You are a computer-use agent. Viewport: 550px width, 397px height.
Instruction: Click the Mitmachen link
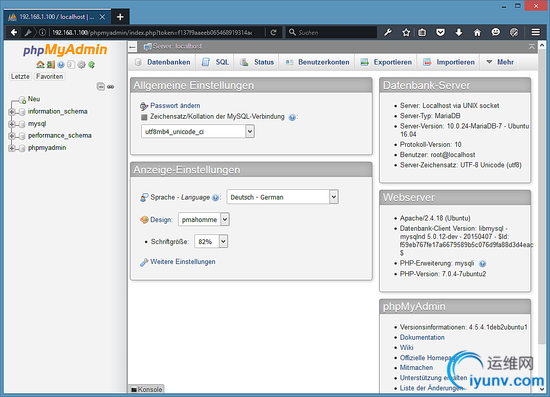416,368
